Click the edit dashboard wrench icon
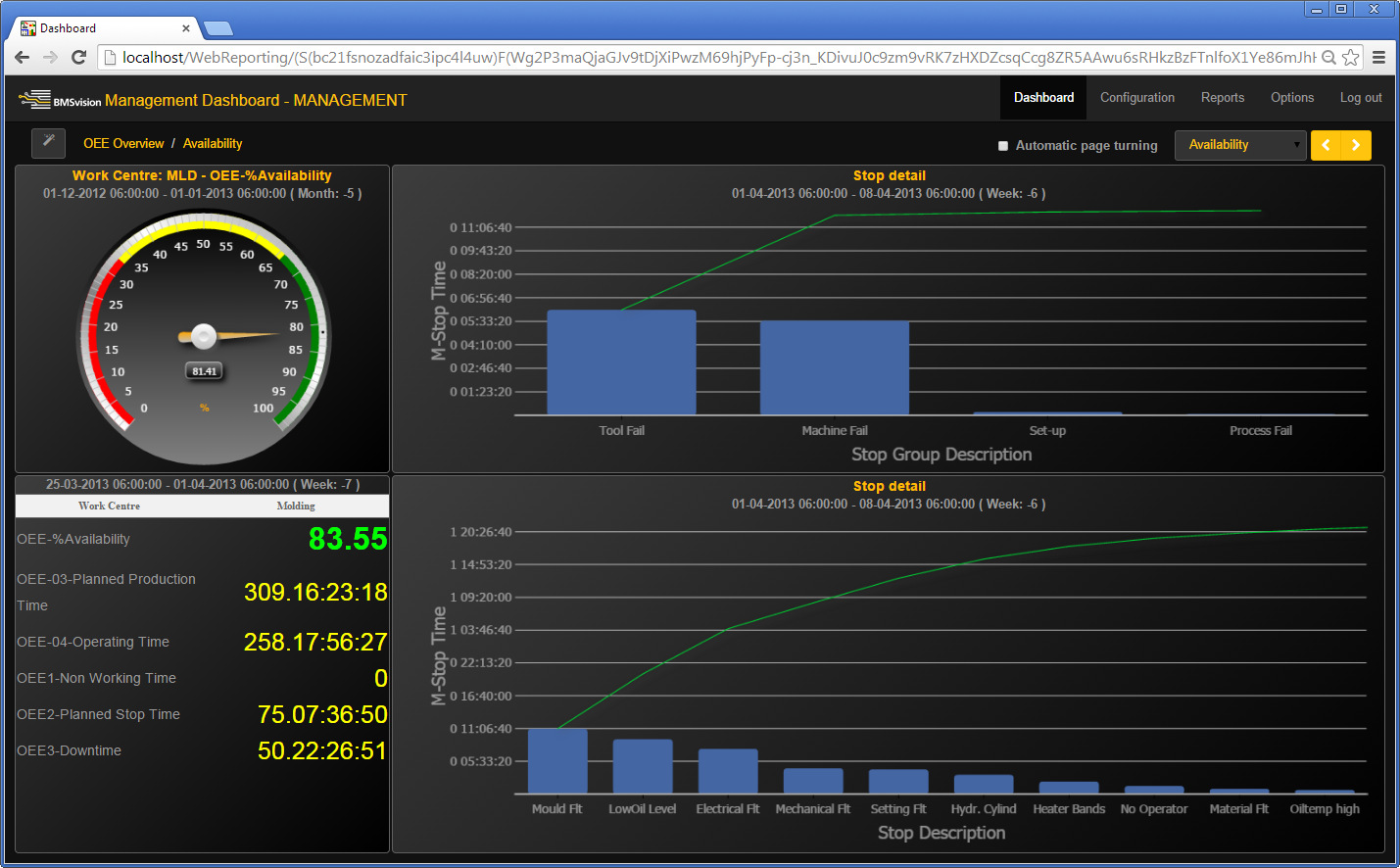Viewport: 1400px width, 868px height. click(x=48, y=143)
